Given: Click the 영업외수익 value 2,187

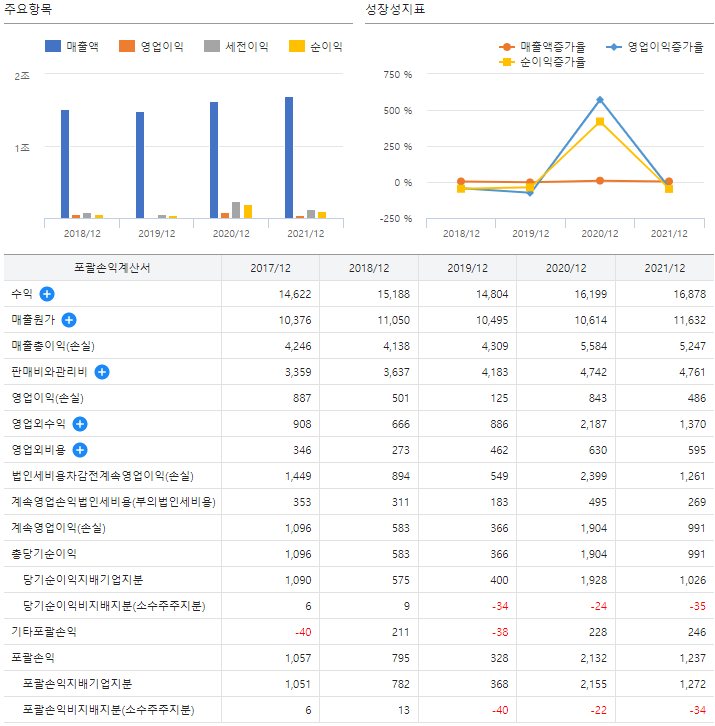Looking at the screenshot, I should coord(594,424).
